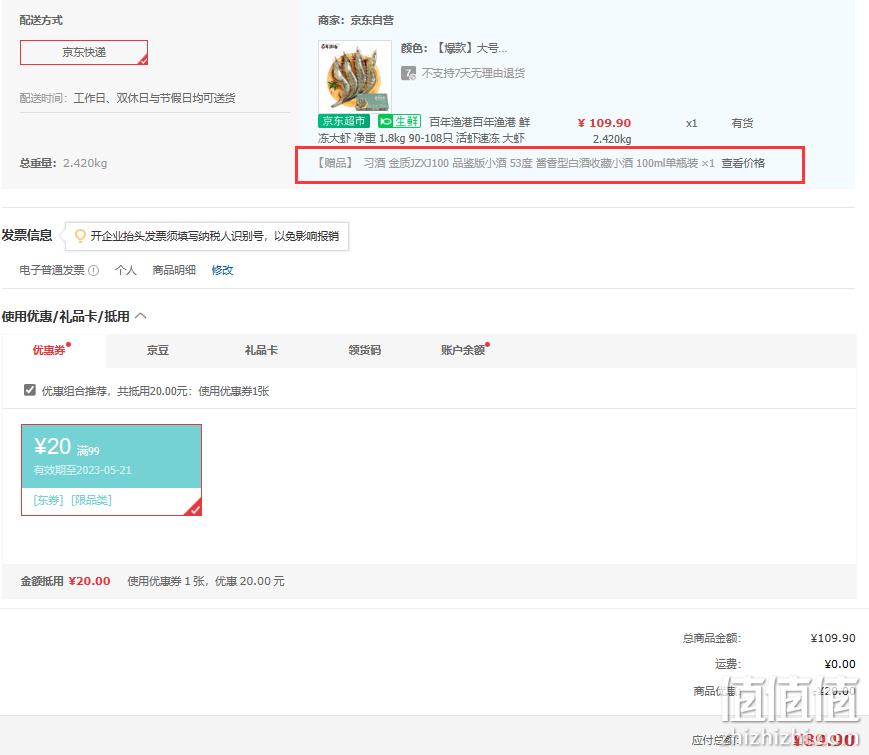The width and height of the screenshot is (869, 755).
Task: Click the ¥109.90 product price
Action: pyautogui.click(x=604, y=123)
